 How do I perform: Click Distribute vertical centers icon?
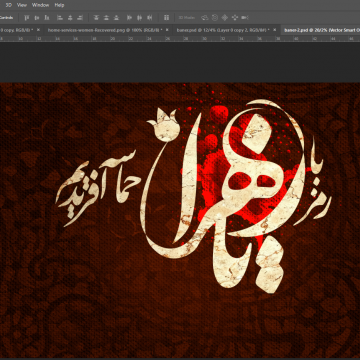coord(106,17)
